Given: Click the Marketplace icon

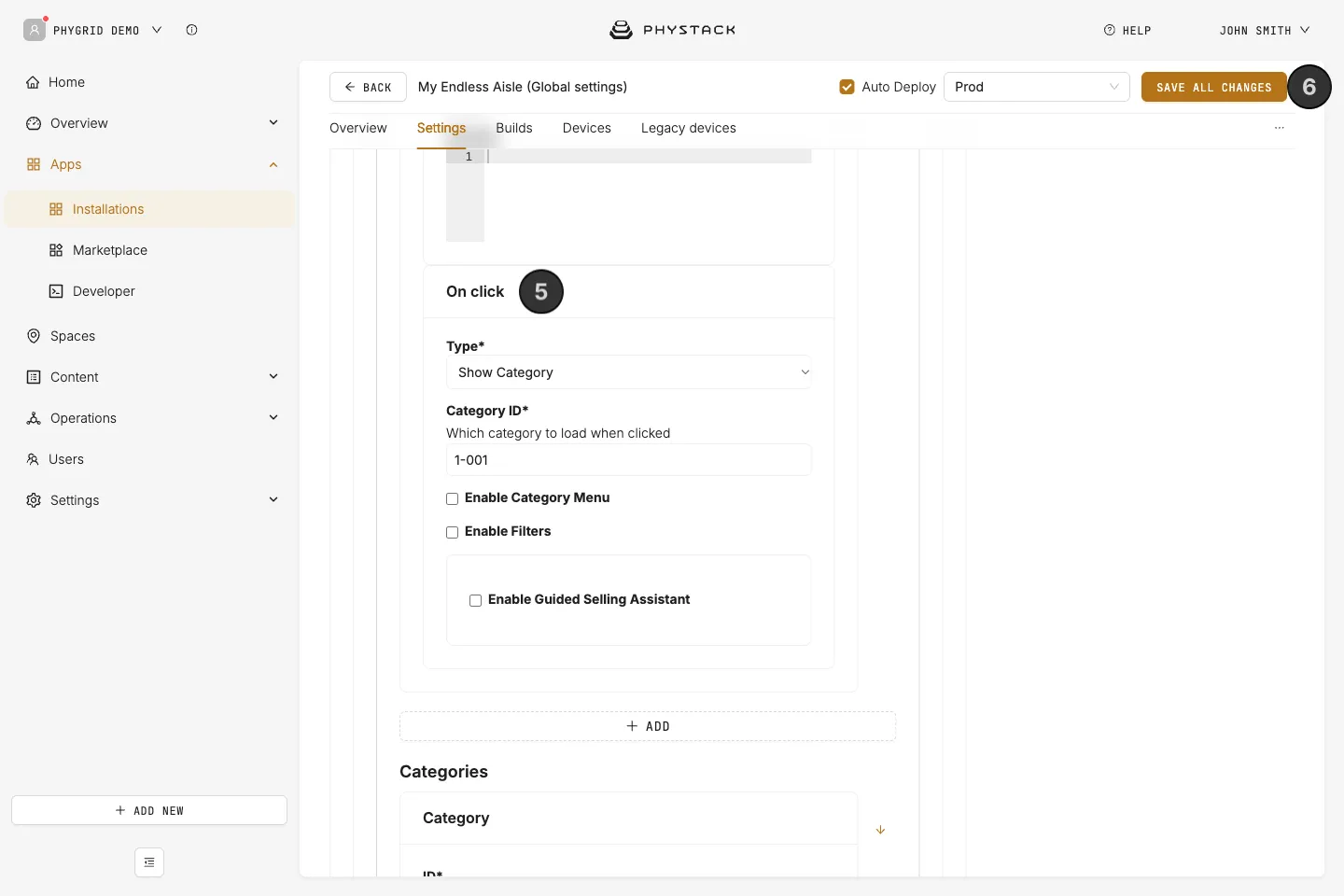Looking at the screenshot, I should 56,250.
